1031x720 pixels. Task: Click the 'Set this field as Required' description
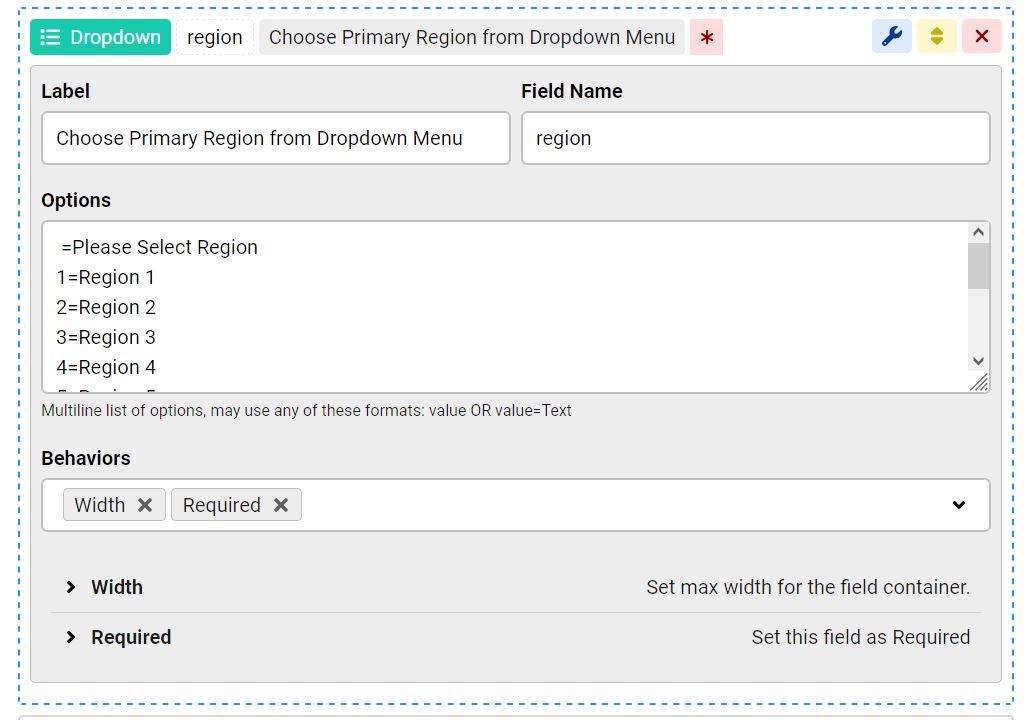pos(860,637)
